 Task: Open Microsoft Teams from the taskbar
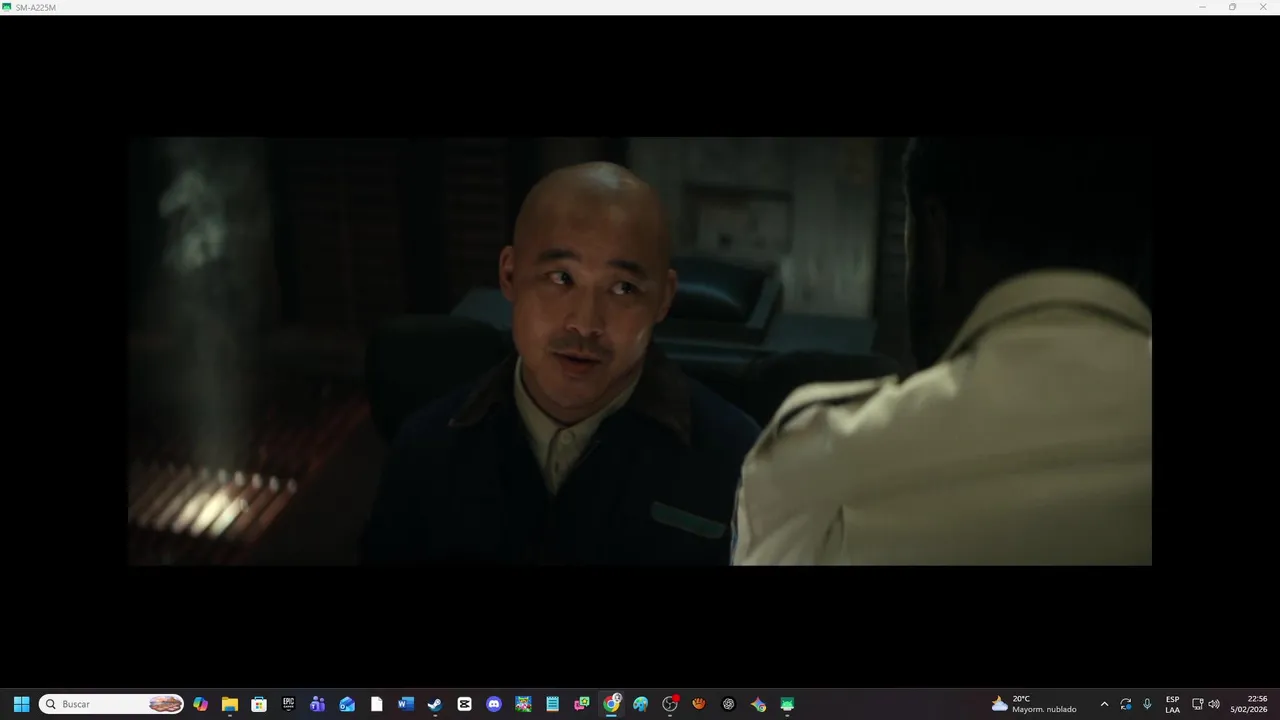pyautogui.click(x=318, y=704)
